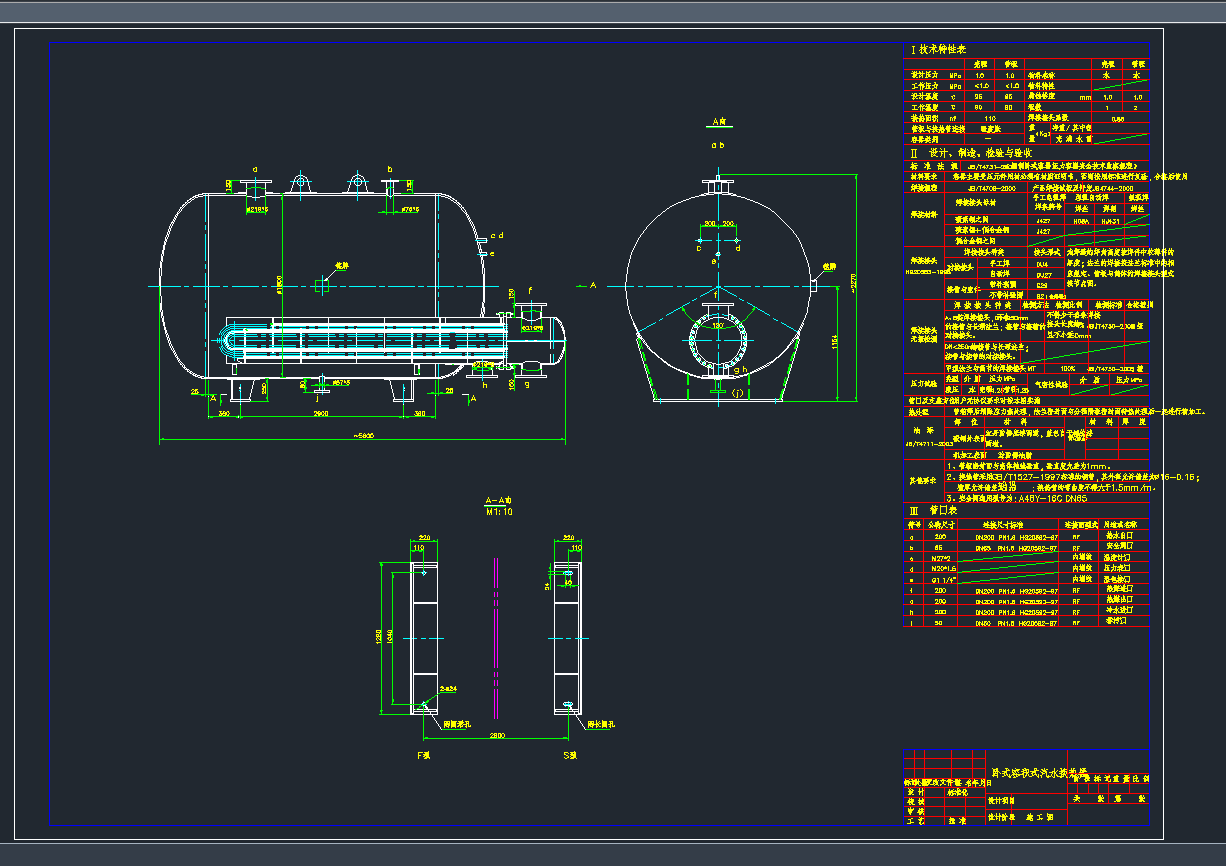
Task: Click the Ⅰ 技术特性表 table heading
Action: click(937, 49)
